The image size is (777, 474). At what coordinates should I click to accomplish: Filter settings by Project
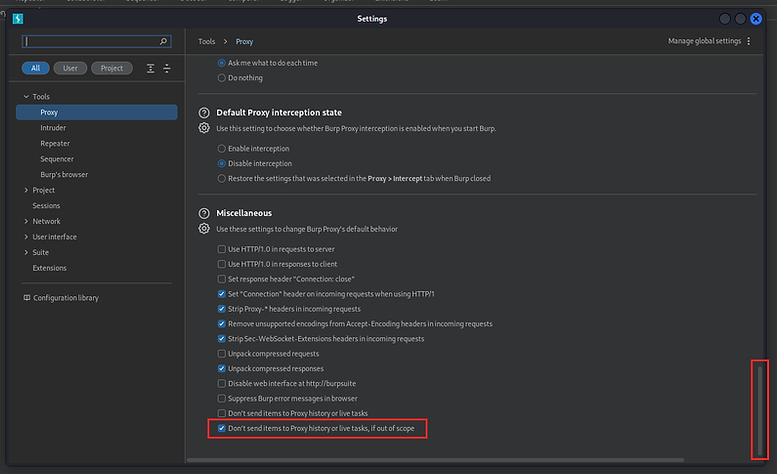(x=112, y=68)
